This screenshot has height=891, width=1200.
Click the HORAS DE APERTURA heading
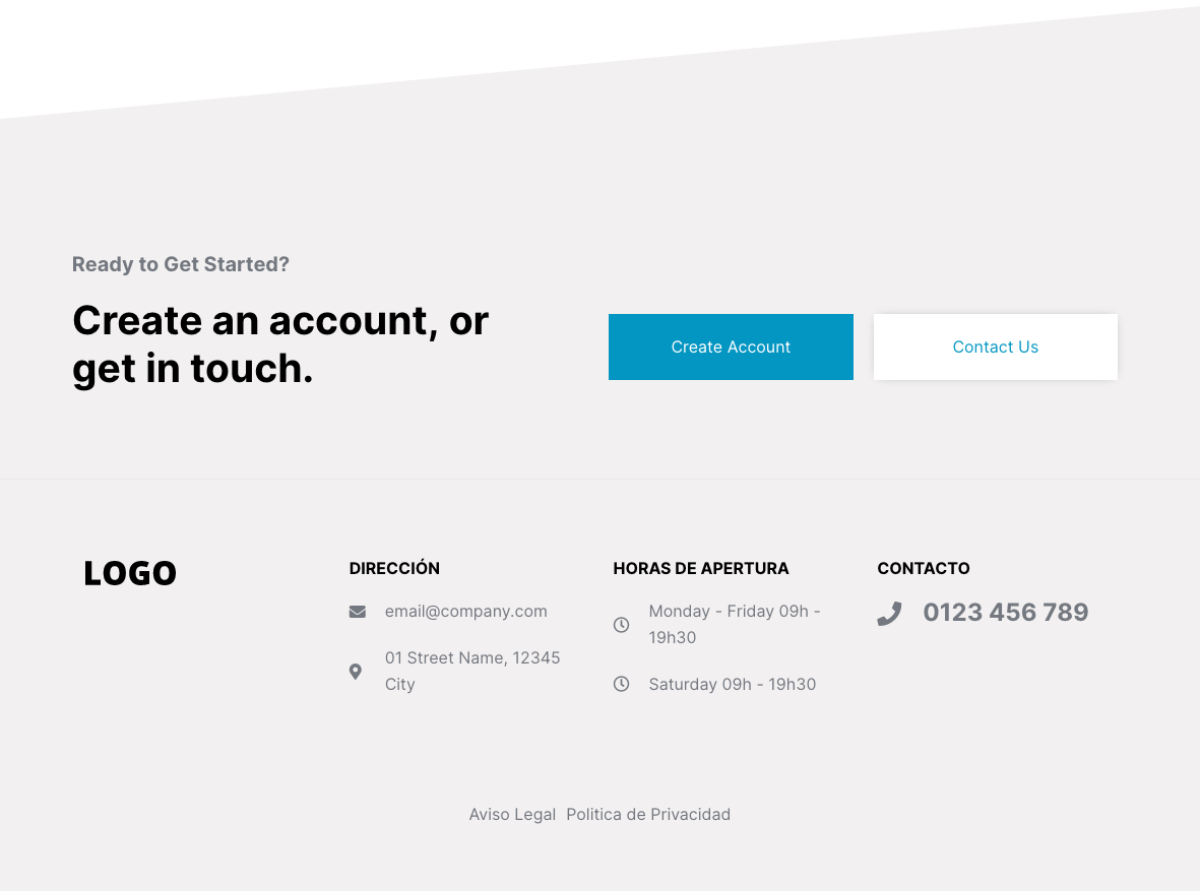(701, 568)
